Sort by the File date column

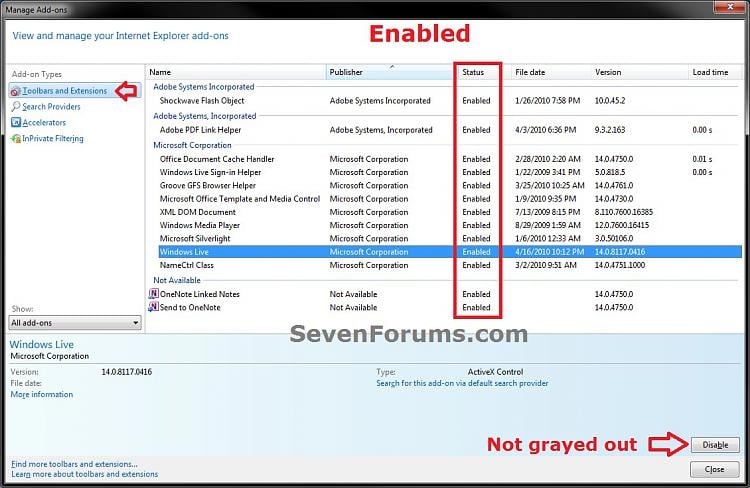(x=549, y=72)
